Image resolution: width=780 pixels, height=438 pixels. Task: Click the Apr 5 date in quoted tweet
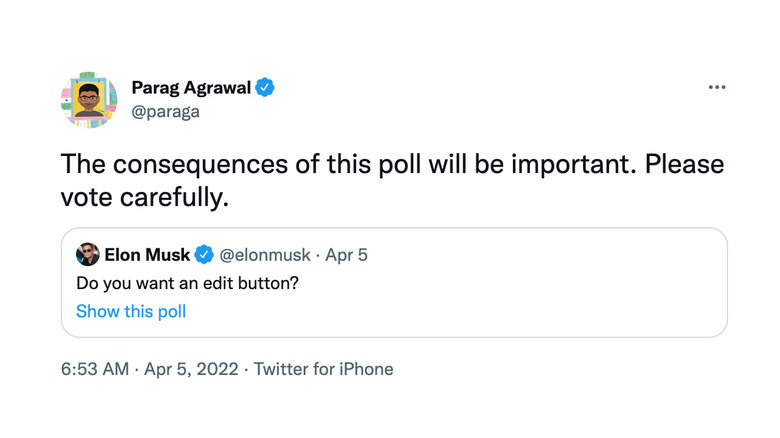(345, 254)
